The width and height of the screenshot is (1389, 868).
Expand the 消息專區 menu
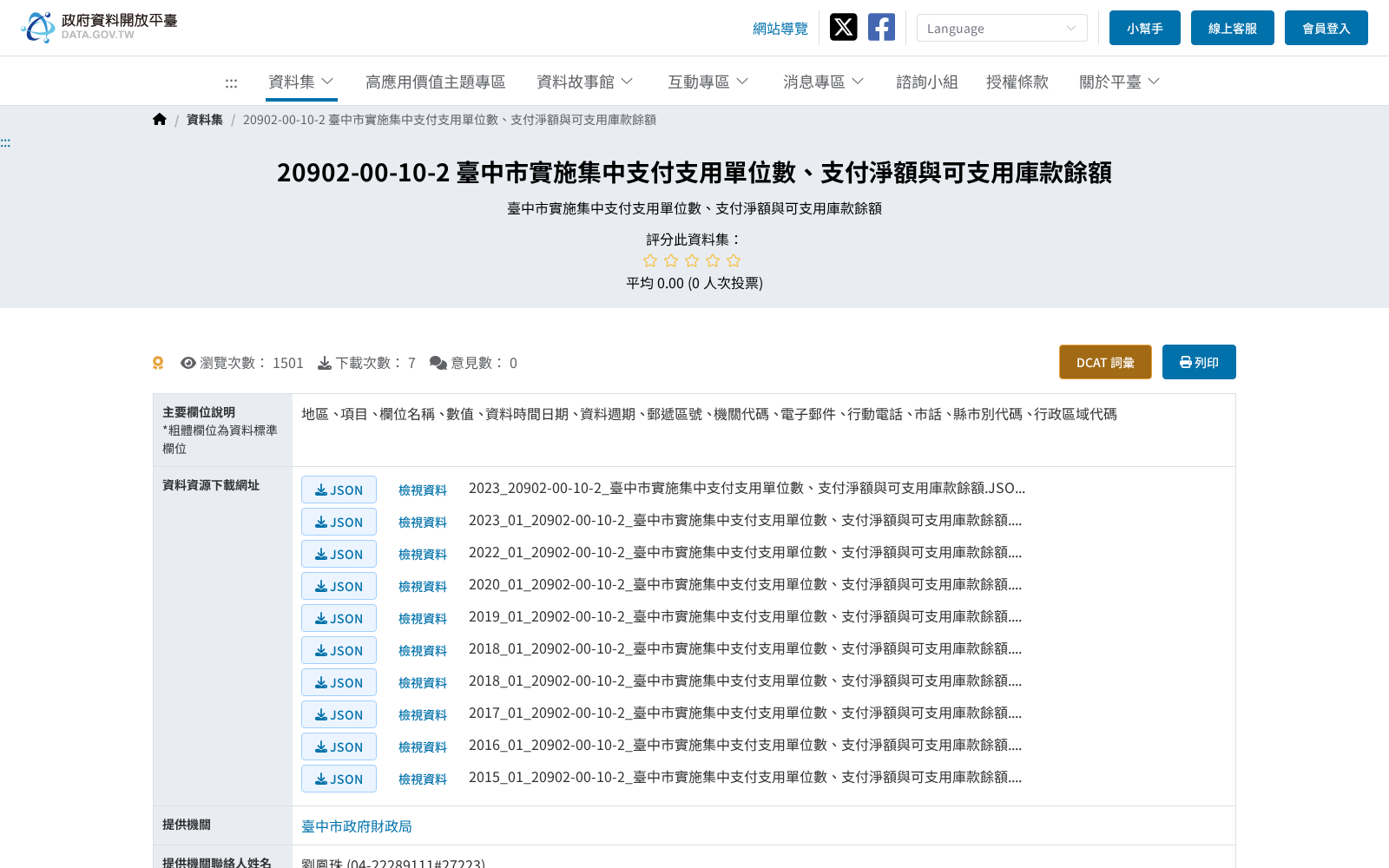click(824, 82)
